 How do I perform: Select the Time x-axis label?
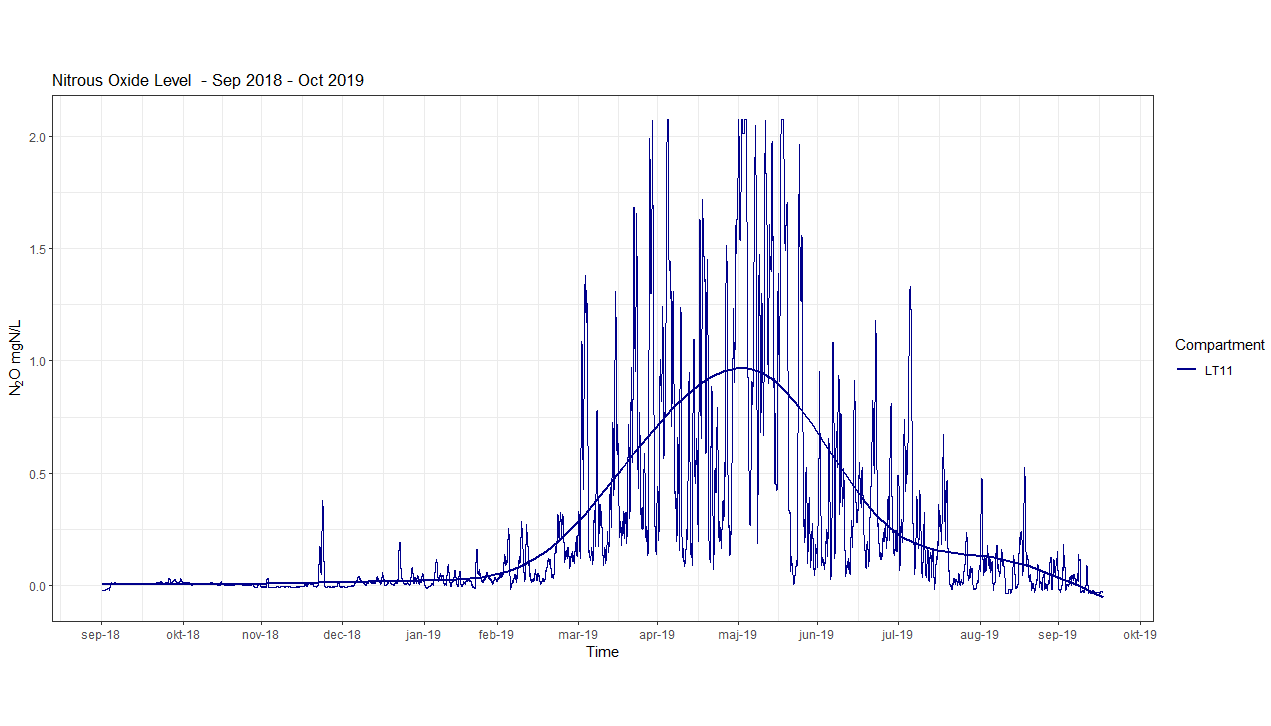pos(602,652)
